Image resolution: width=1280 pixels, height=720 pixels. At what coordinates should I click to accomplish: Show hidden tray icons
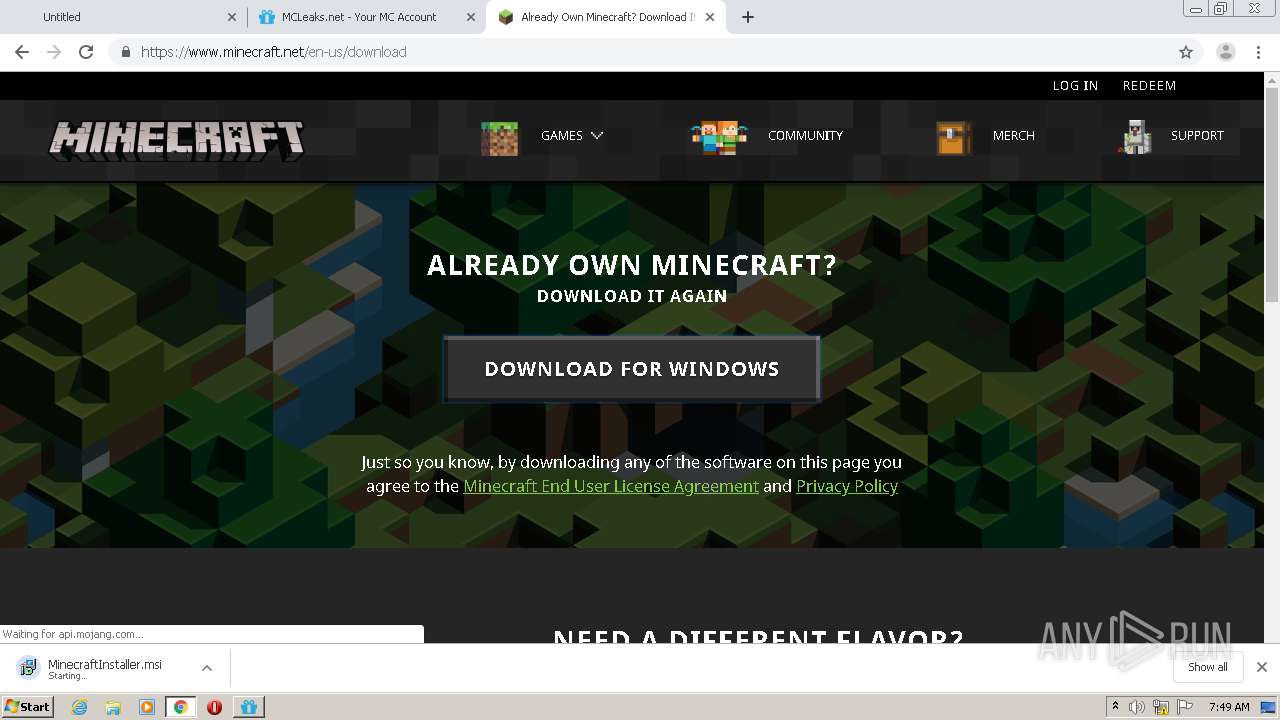(1115, 707)
